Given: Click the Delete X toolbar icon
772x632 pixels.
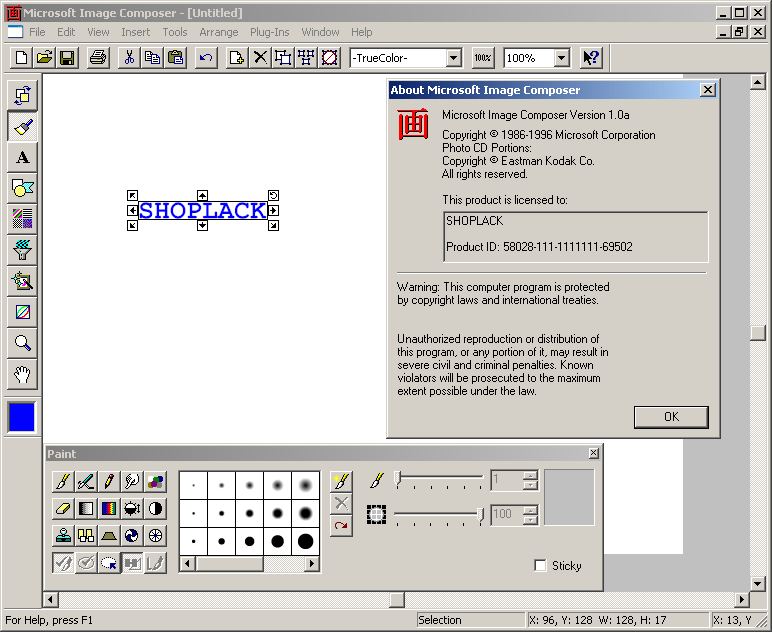Looking at the screenshot, I should [260, 58].
